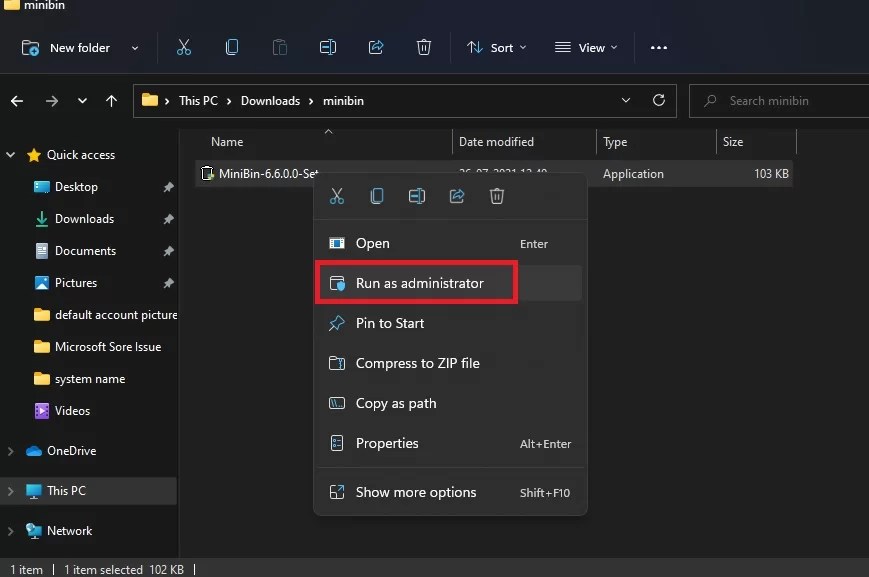This screenshot has width=869, height=577.
Task: Open the Sort dropdown
Action: [x=497, y=47]
